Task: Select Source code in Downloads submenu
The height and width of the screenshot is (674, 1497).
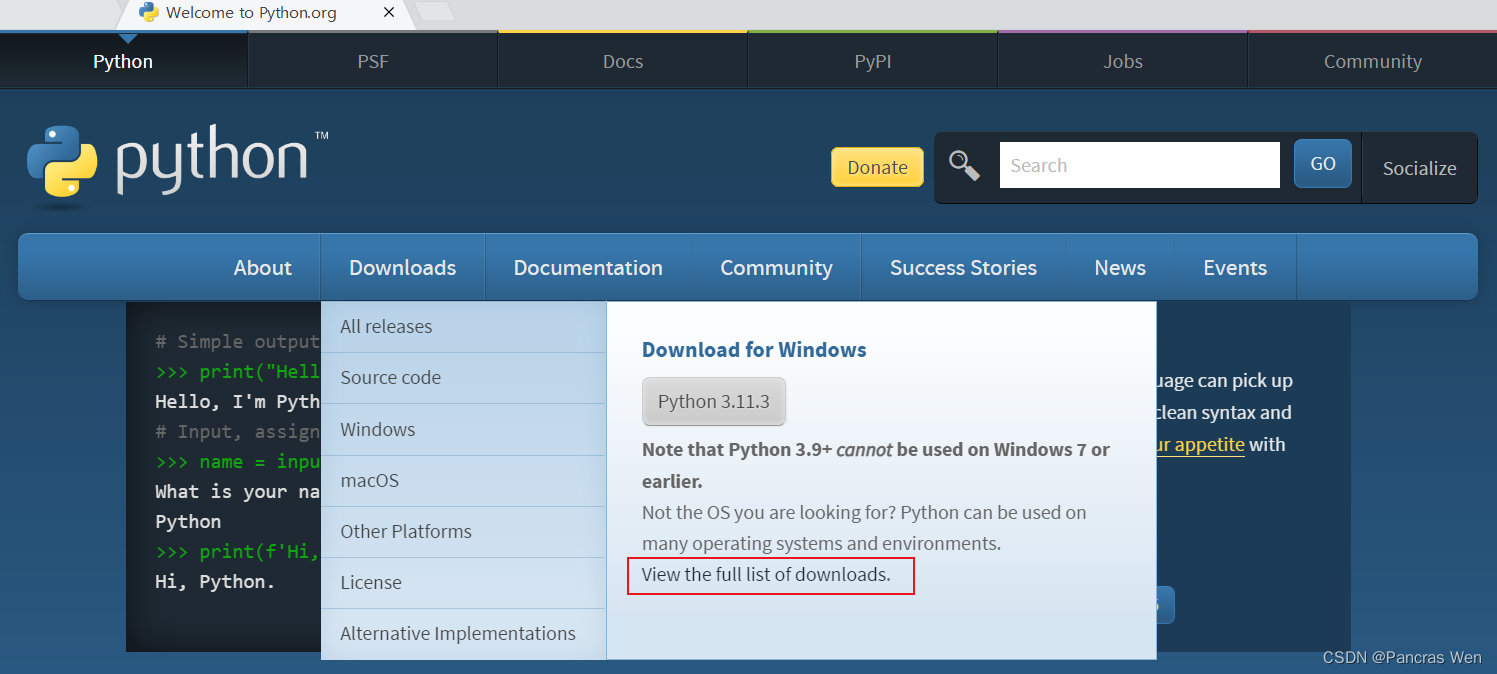Action: click(x=464, y=378)
